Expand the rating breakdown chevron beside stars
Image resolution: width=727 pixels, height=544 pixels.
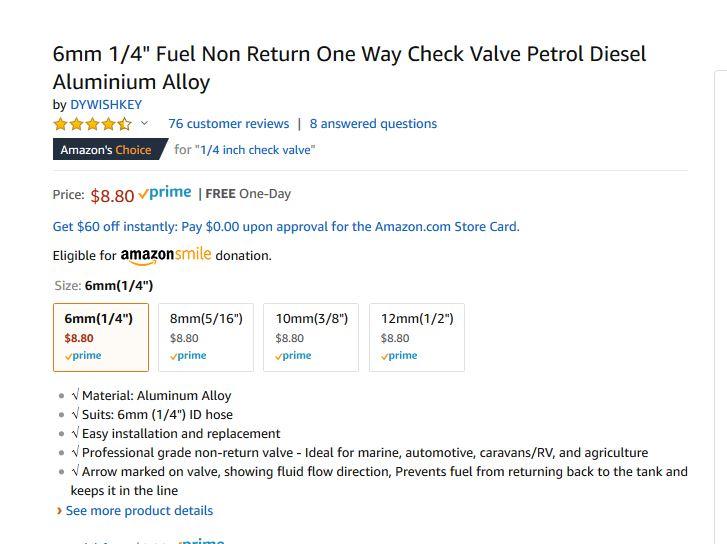145,123
